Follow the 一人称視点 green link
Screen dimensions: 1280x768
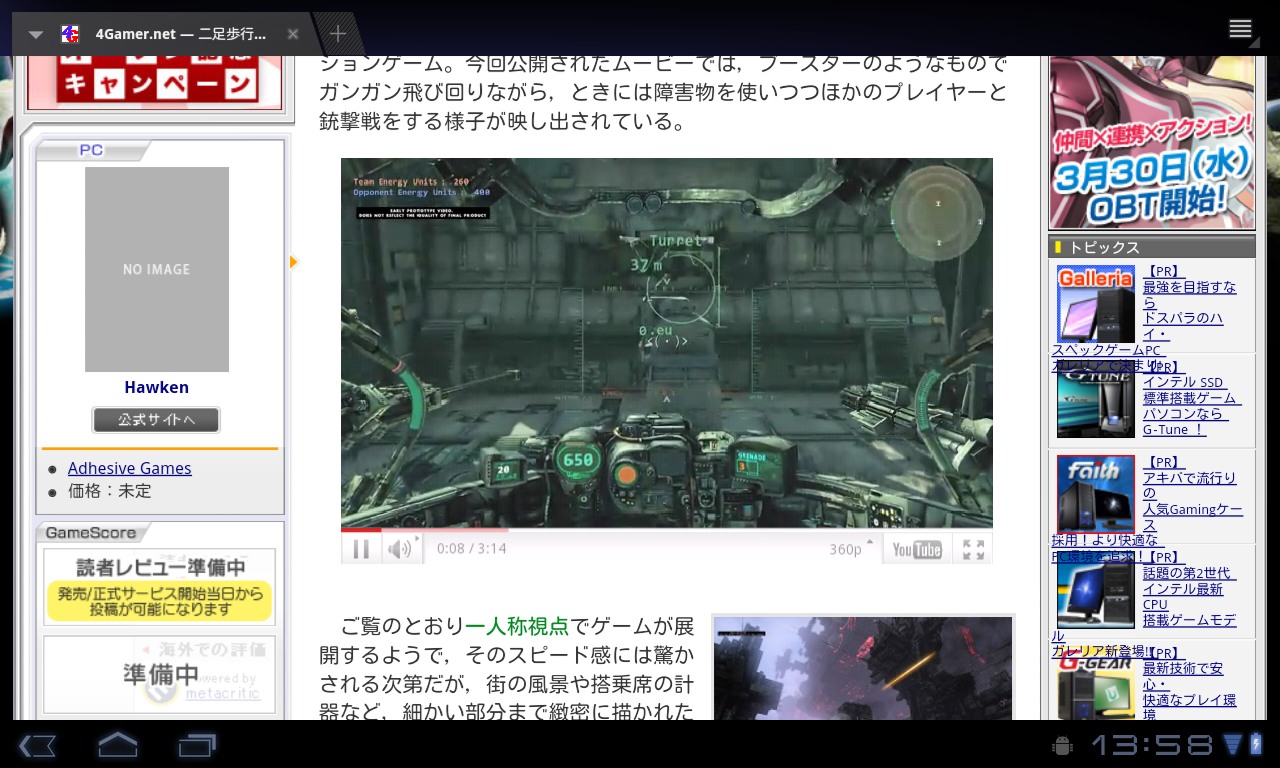[x=517, y=626]
